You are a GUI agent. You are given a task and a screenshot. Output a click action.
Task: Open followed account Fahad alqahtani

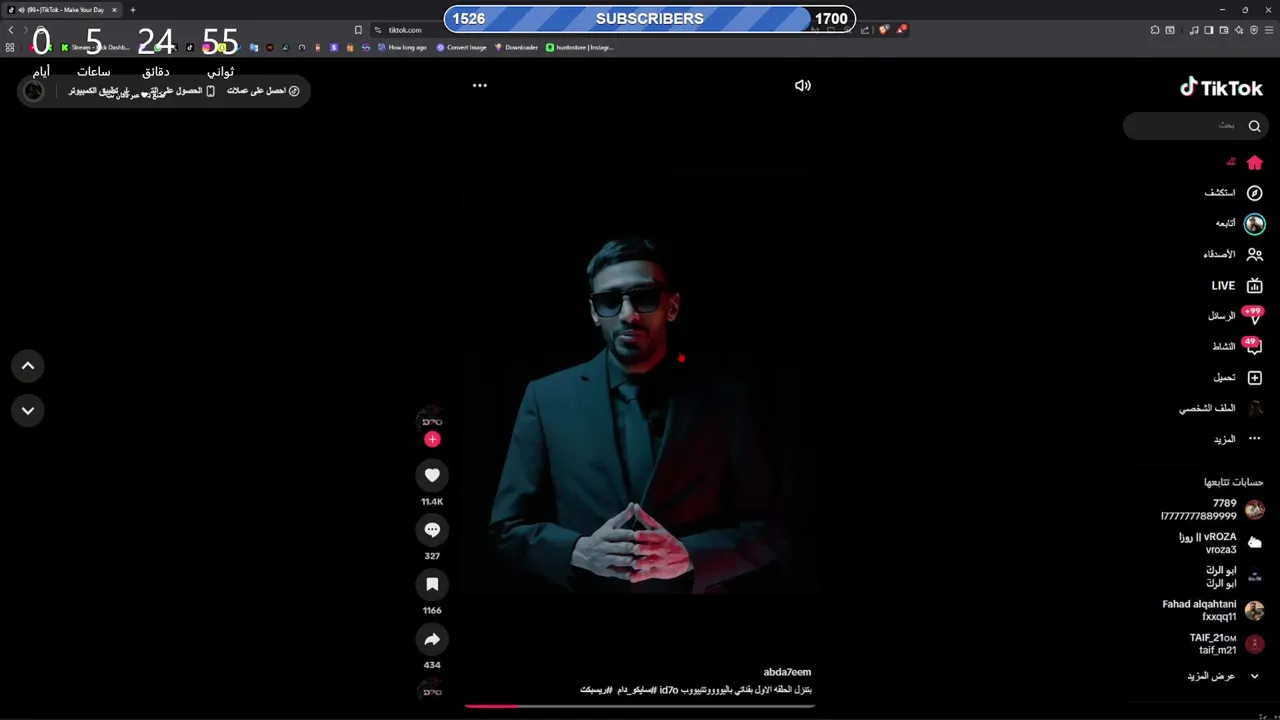pos(1213,611)
